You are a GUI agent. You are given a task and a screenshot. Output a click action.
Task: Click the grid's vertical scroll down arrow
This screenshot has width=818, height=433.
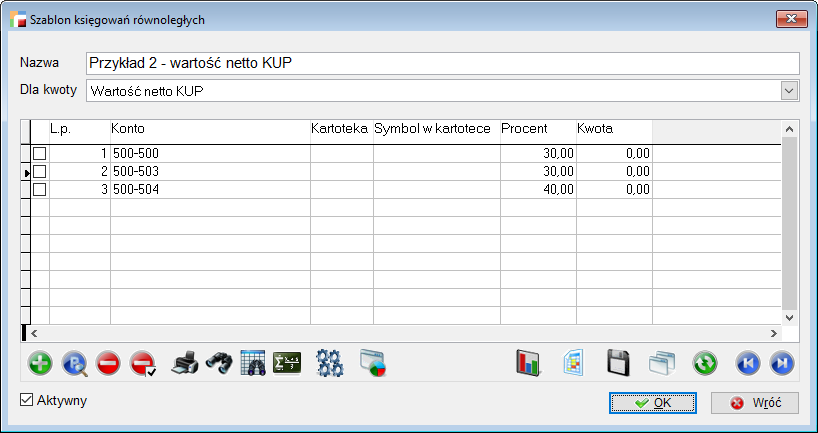[x=788, y=316]
